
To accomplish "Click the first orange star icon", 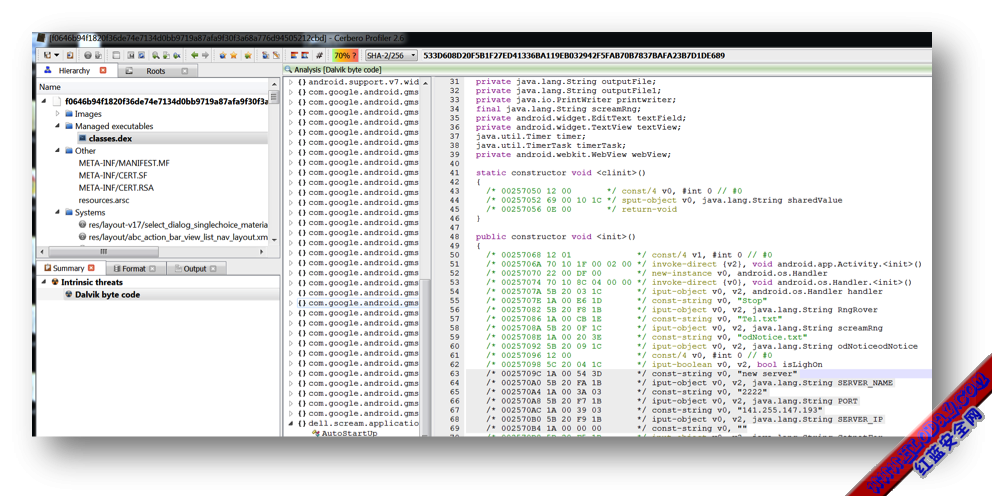I will [223, 55].
